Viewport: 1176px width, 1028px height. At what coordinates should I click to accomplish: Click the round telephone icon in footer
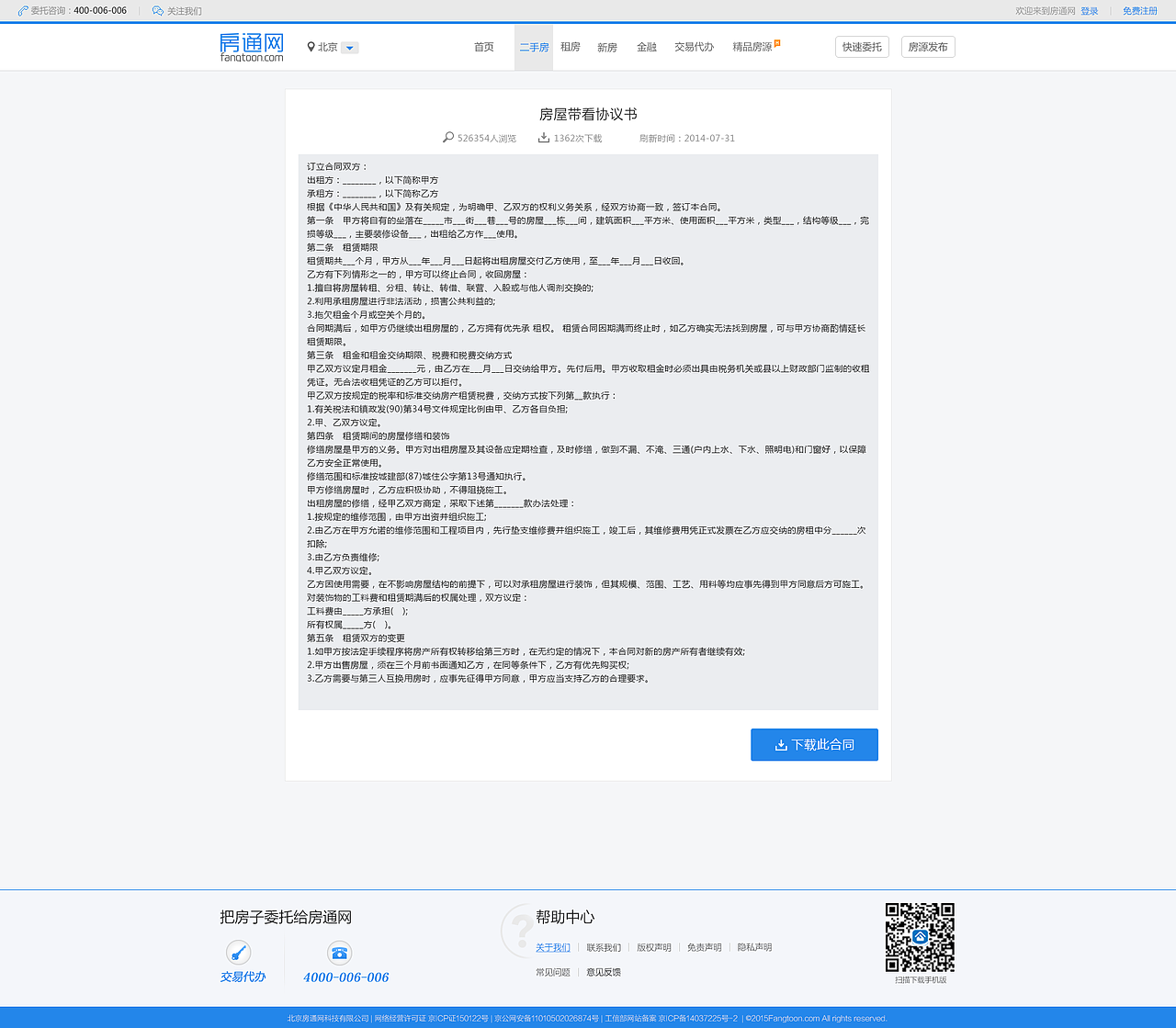pos(339,953)
